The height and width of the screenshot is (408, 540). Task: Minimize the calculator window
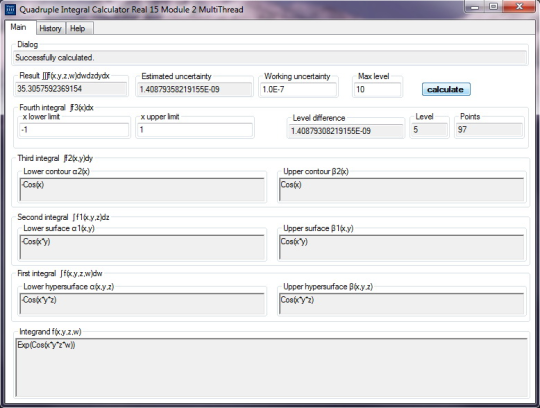tap(475, 7)
